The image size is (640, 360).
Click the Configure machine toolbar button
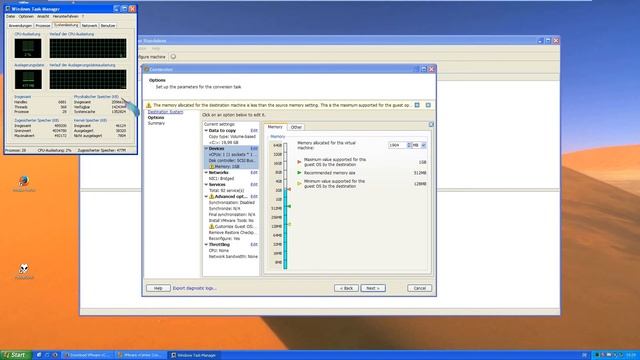(152, 57)
